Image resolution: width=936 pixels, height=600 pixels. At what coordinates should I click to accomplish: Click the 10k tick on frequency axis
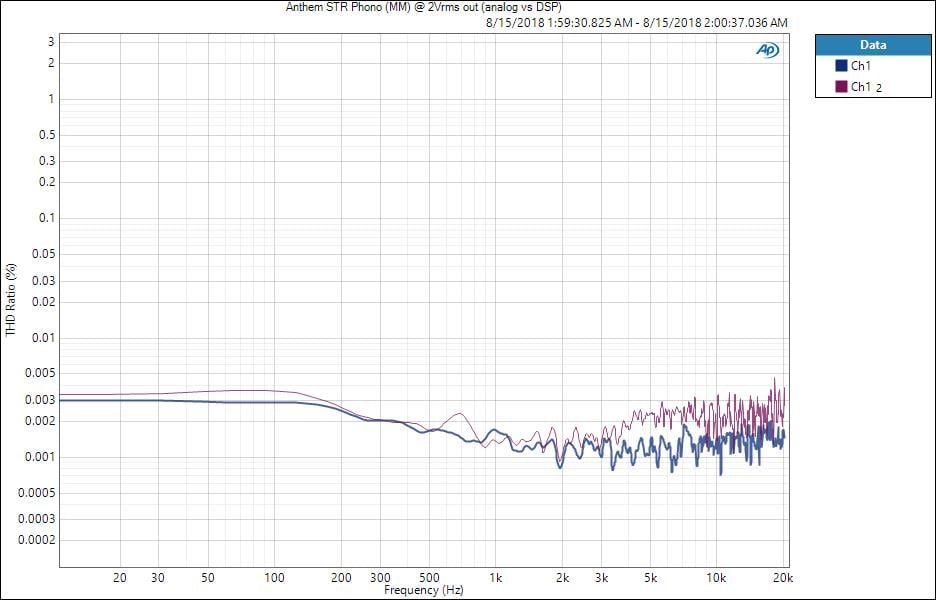coord(716,578)
